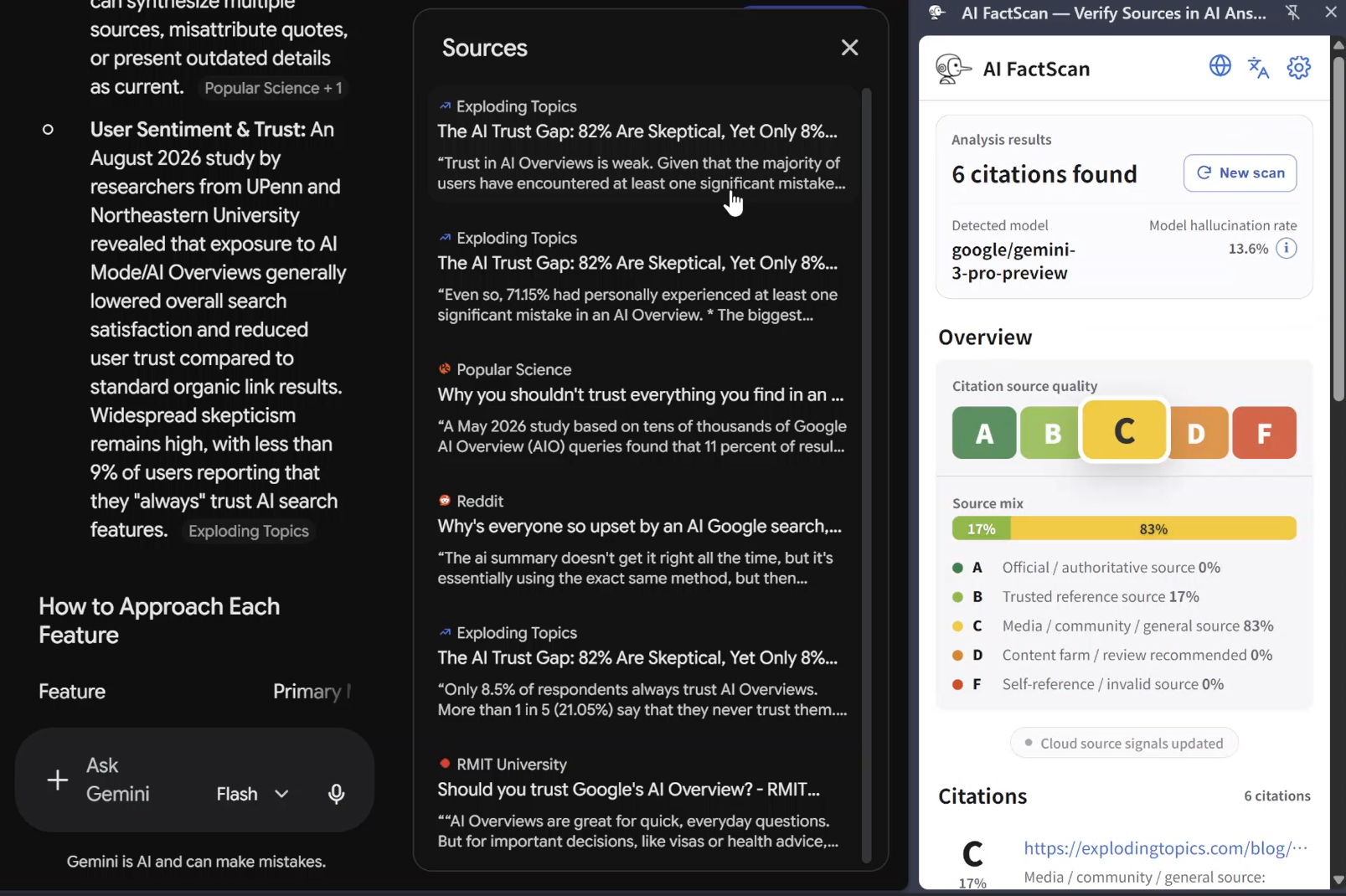Screen dimensions: 1346x896
Task: Open FactScan settings gear
Action: 1298,67
